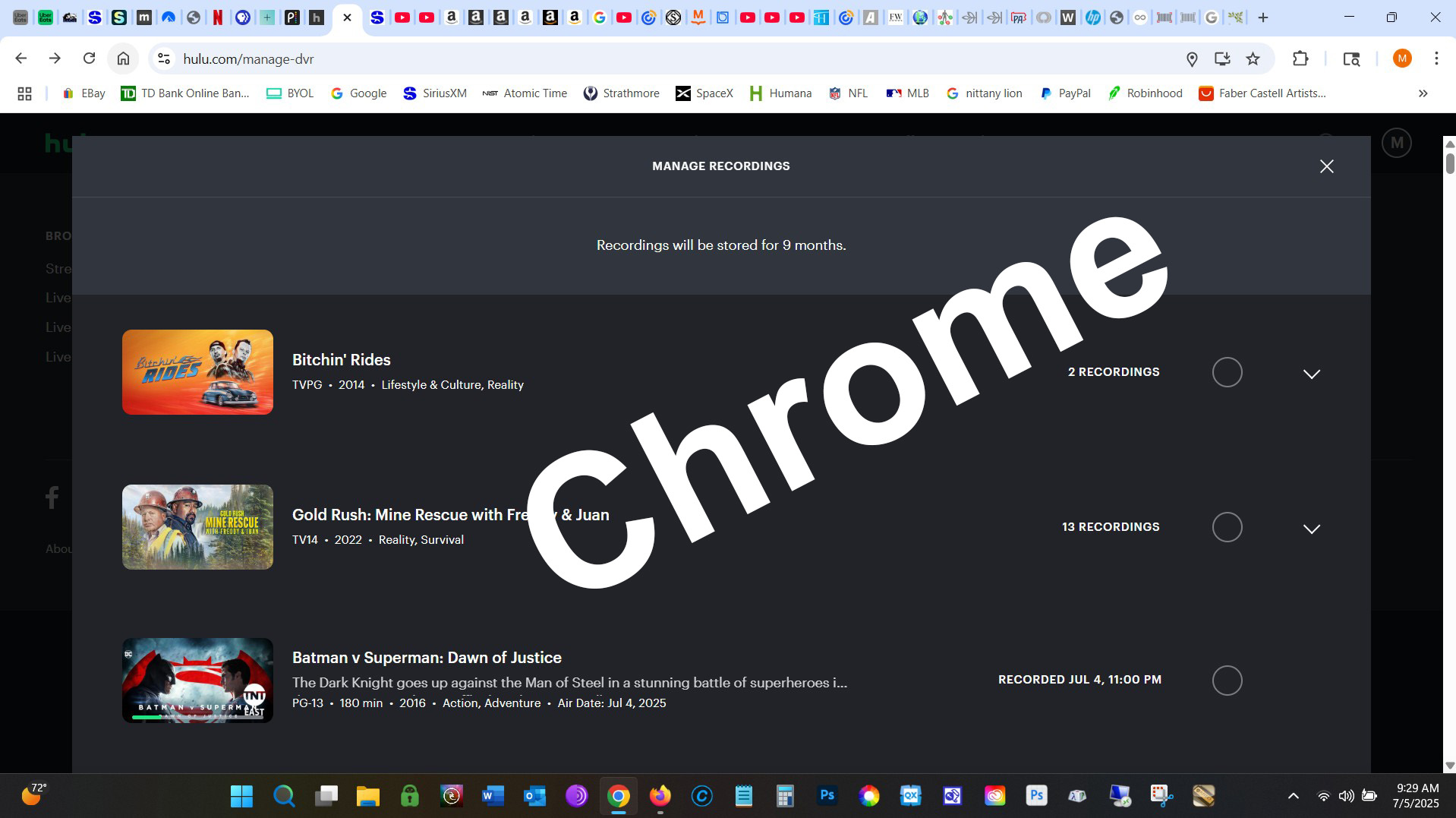The height and width of the screenshot is (818, 1456).
Task: Open the Chrome three-dot menu
Action: click(1436, 58)
